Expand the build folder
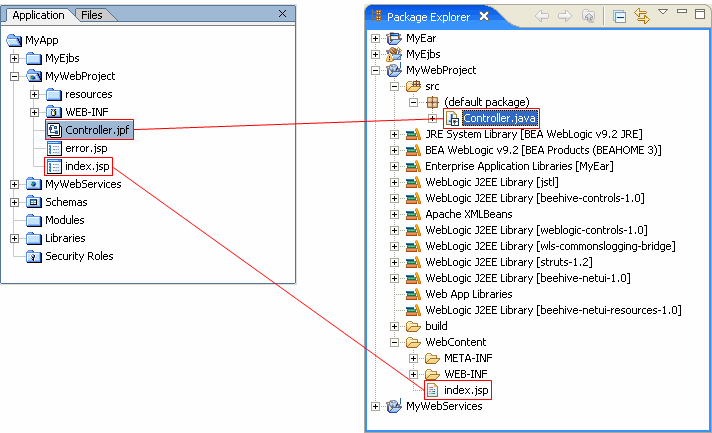 tap(394, 326)
